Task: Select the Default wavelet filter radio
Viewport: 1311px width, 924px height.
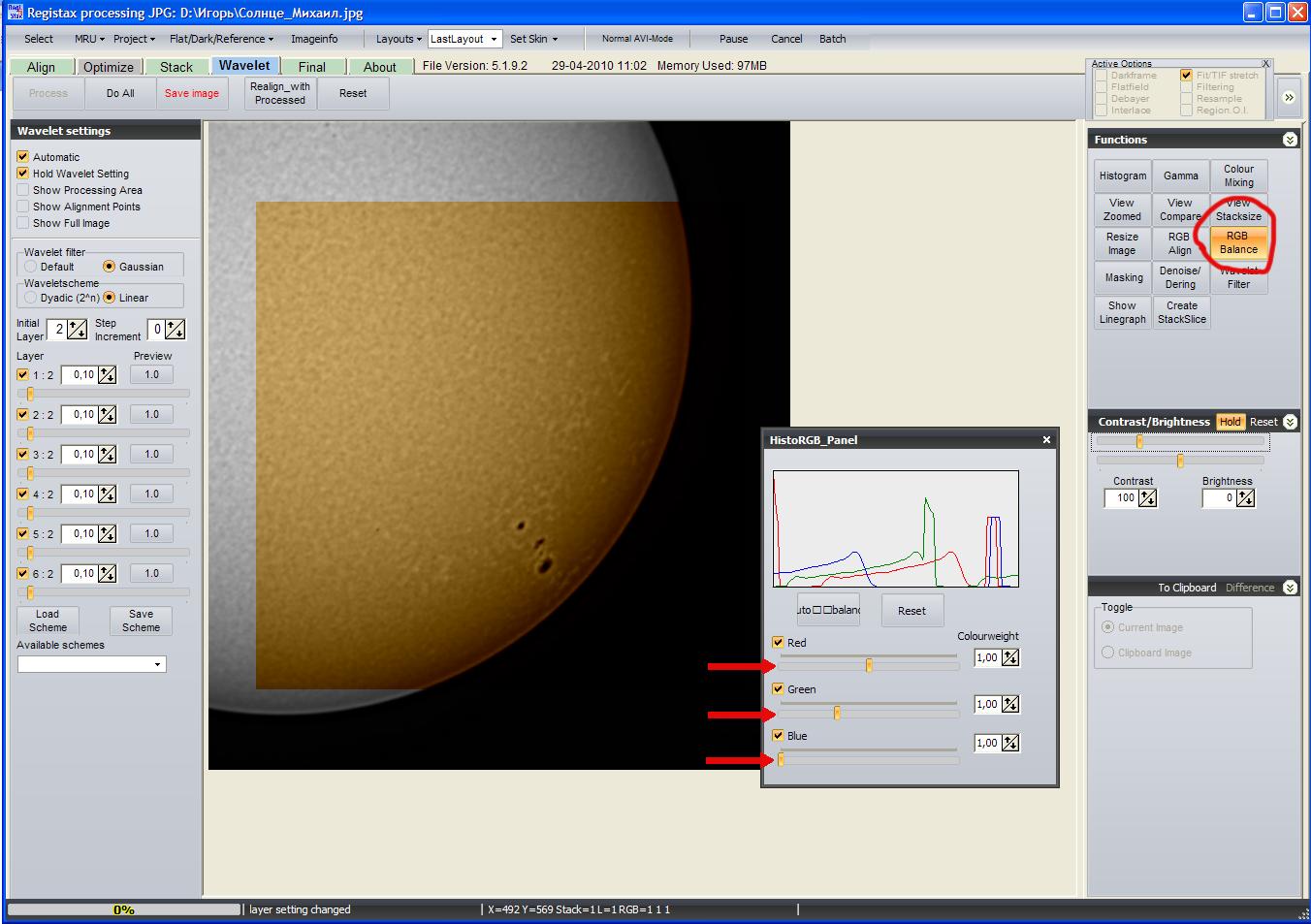Action: pyautogui.click(x=31, y=267)
